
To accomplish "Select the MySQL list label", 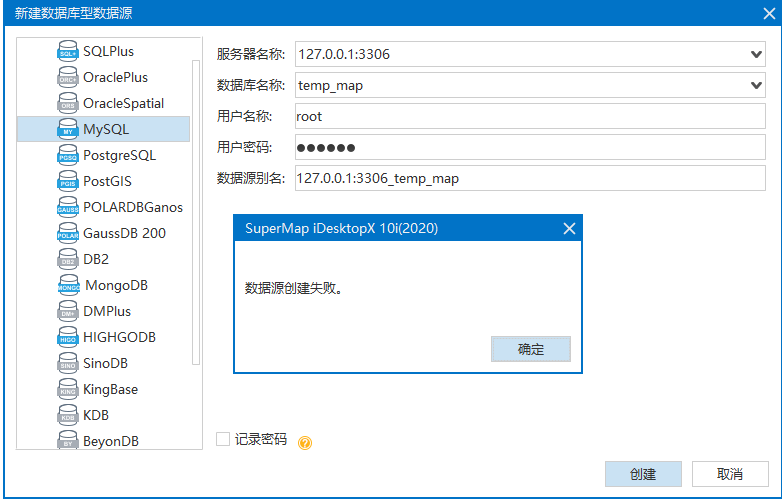I will 106,129.
